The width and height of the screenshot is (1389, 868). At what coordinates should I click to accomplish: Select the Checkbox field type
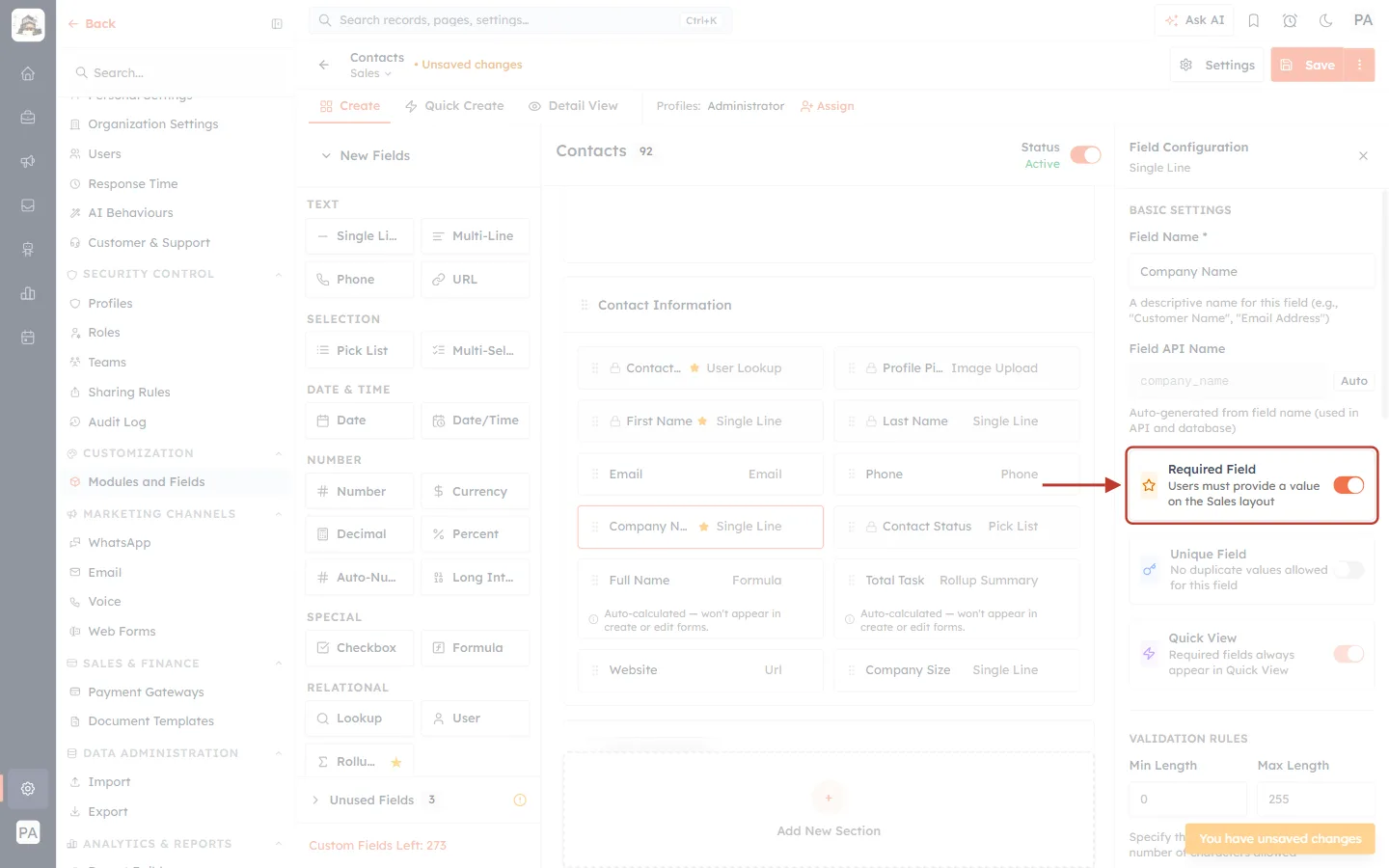pyautogui.click(x=360, y=647)
